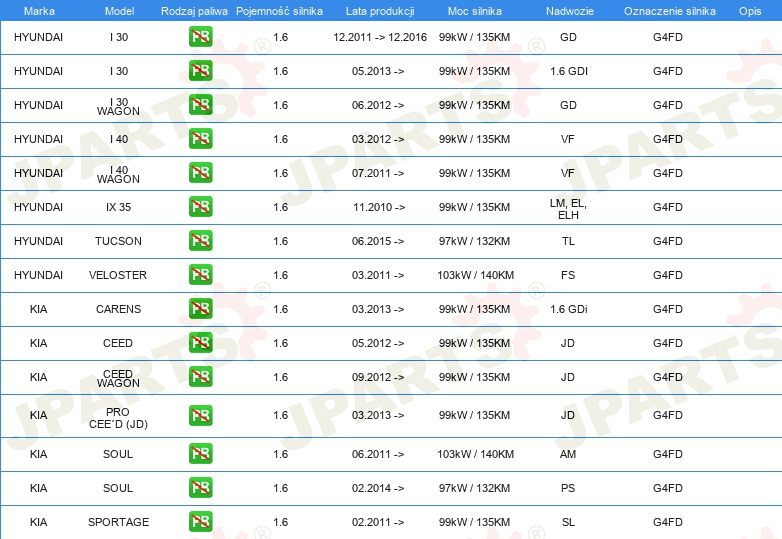Image resolution: width=782 pixels, height=539 pixels.
Task: Click the fuel icon in the PRO CEE'D (JD) row
Action: click(200, 415)
